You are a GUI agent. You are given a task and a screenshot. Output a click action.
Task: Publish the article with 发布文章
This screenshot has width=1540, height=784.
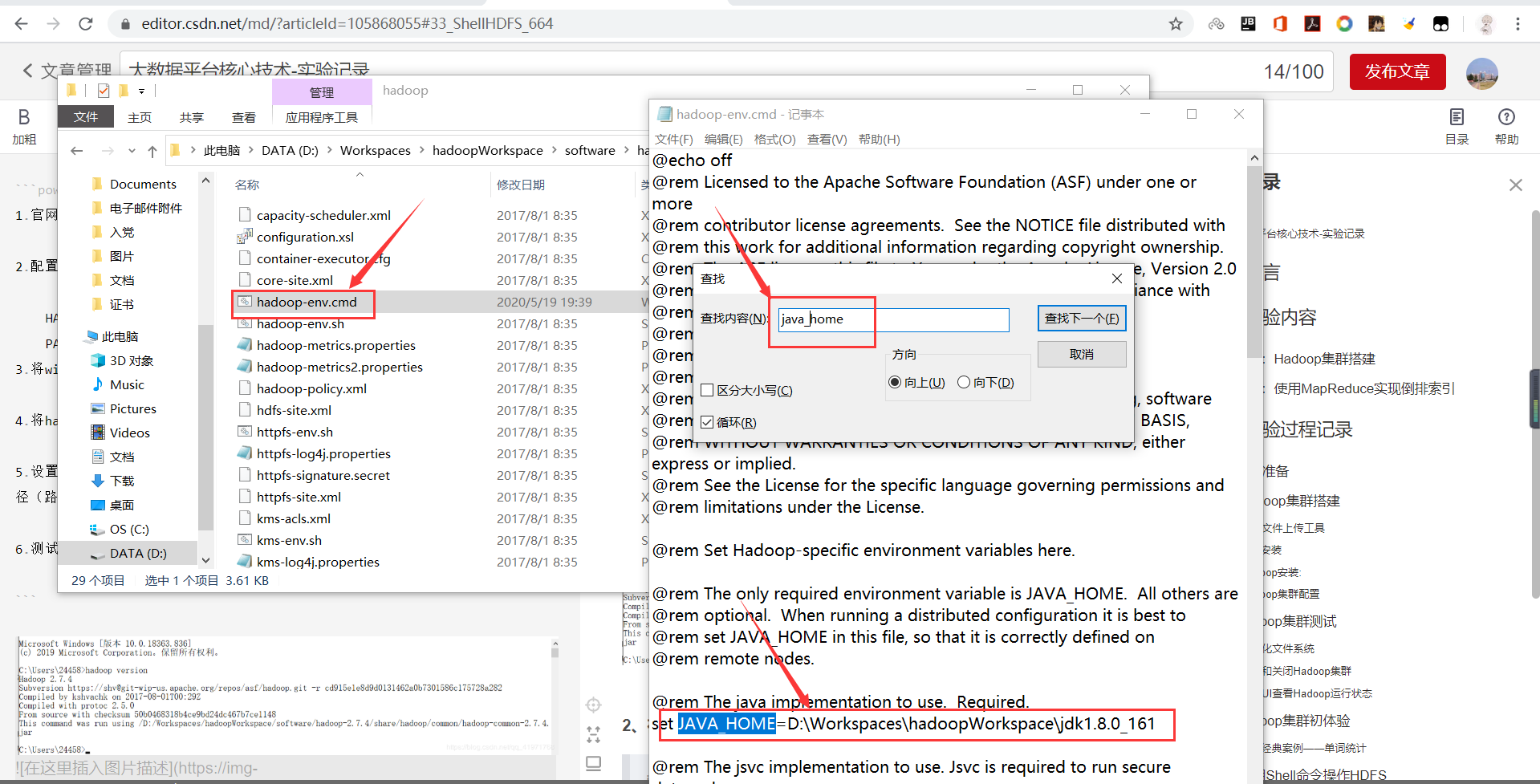(1397, 71)
